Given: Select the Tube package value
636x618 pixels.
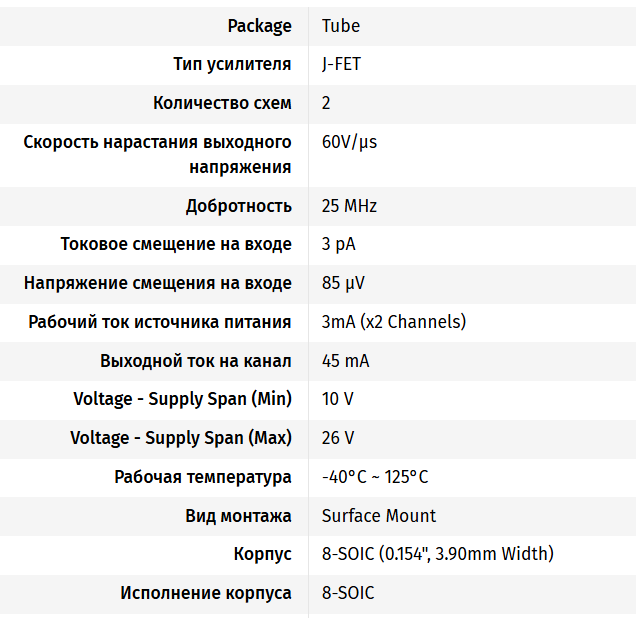Looking at the screenshot, I should [341, 26].
